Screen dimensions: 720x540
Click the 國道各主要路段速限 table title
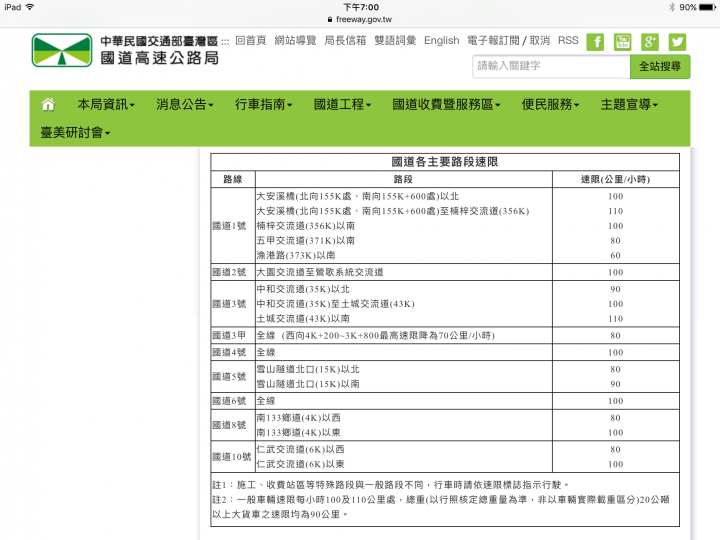445,162
